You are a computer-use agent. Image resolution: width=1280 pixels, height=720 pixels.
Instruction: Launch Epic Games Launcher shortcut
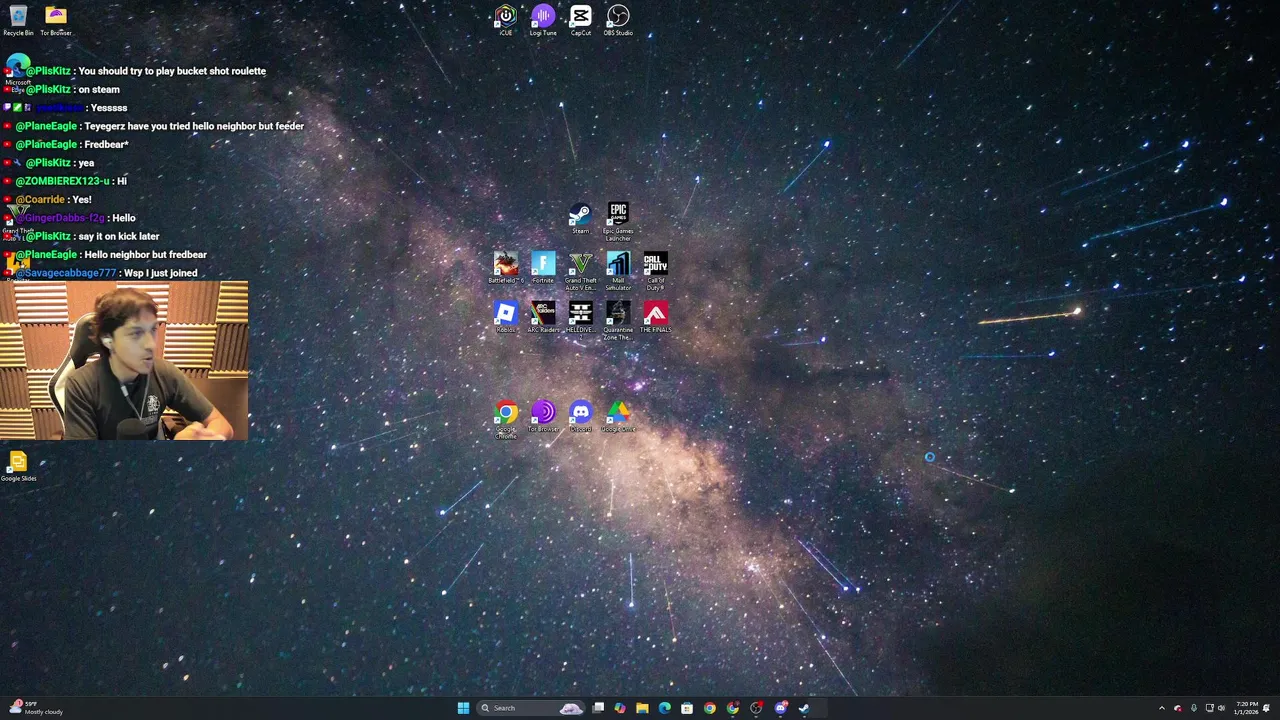tap(618, 222)
